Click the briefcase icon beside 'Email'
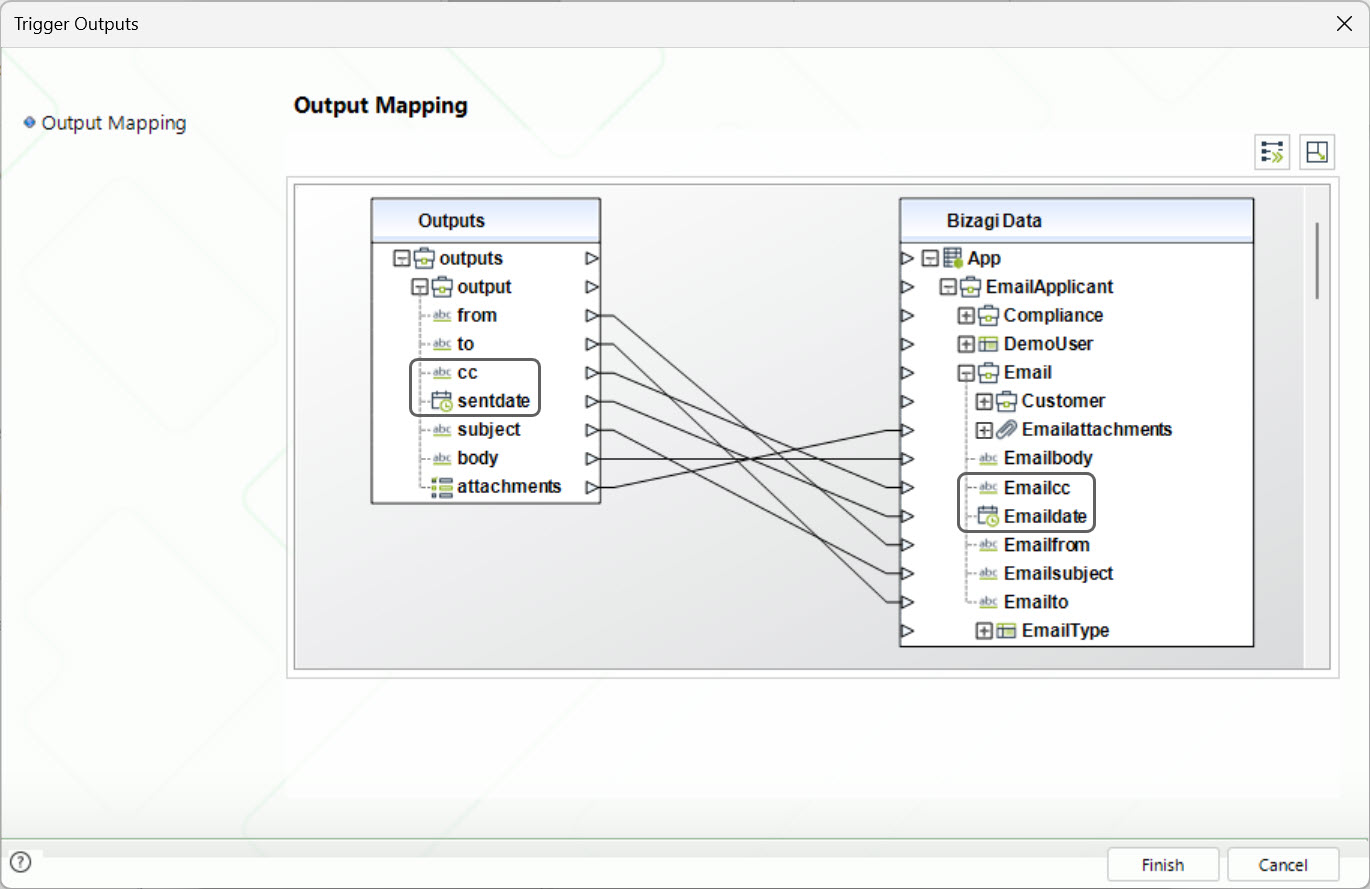The height and width of the screenshot is (889, 1370). click(989, 372)
